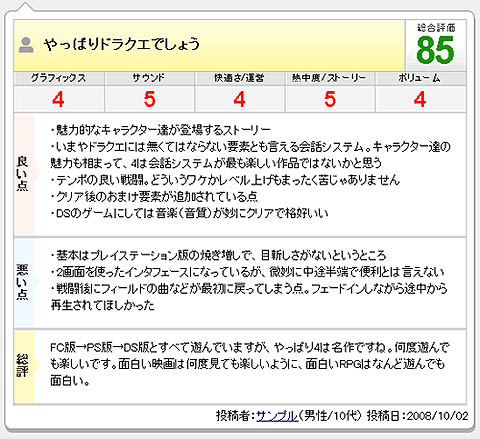Open the サンプル poster profile link
This screenshot has width=480, height=439.
(277, 416)
